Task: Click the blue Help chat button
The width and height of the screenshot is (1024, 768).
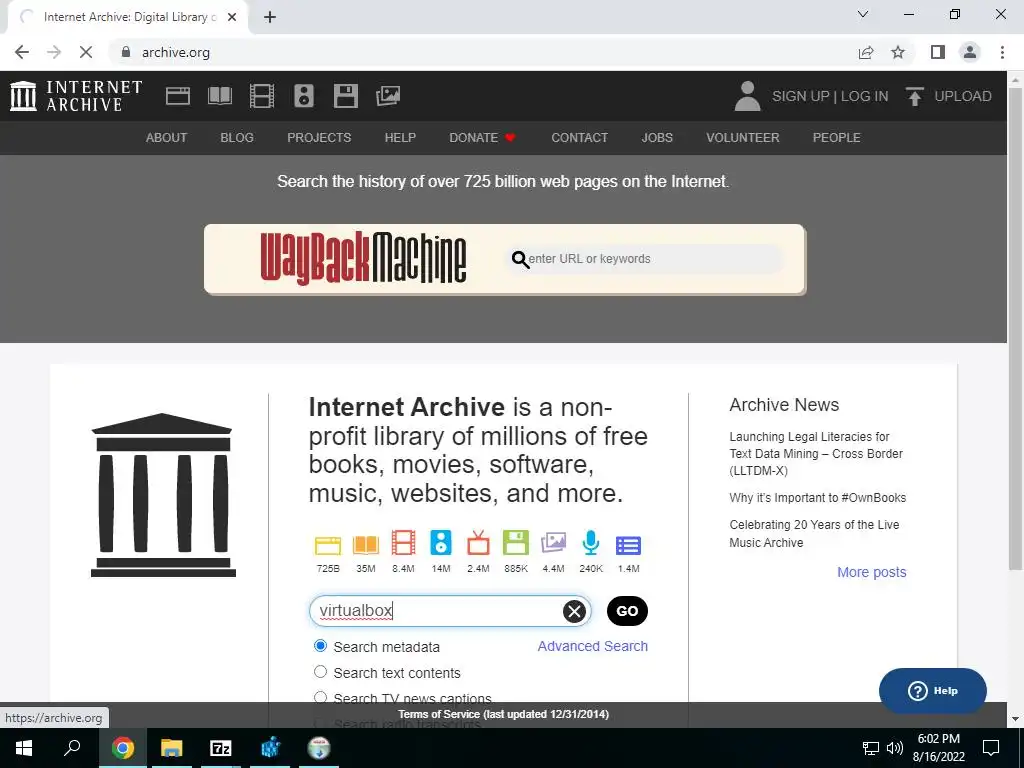Action: (x=933, y=691)
